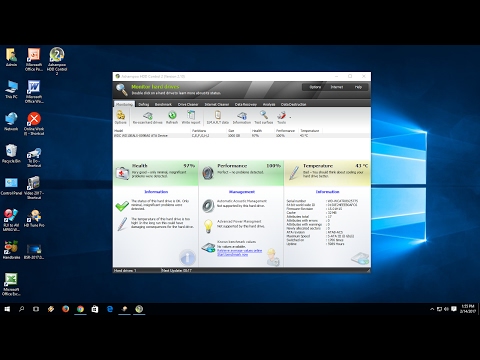Image resolution: width=480 pixels, height=360 pixels.
Task: Click the Options icon in the Monitoring toolbar
Action: pos(120,117)
